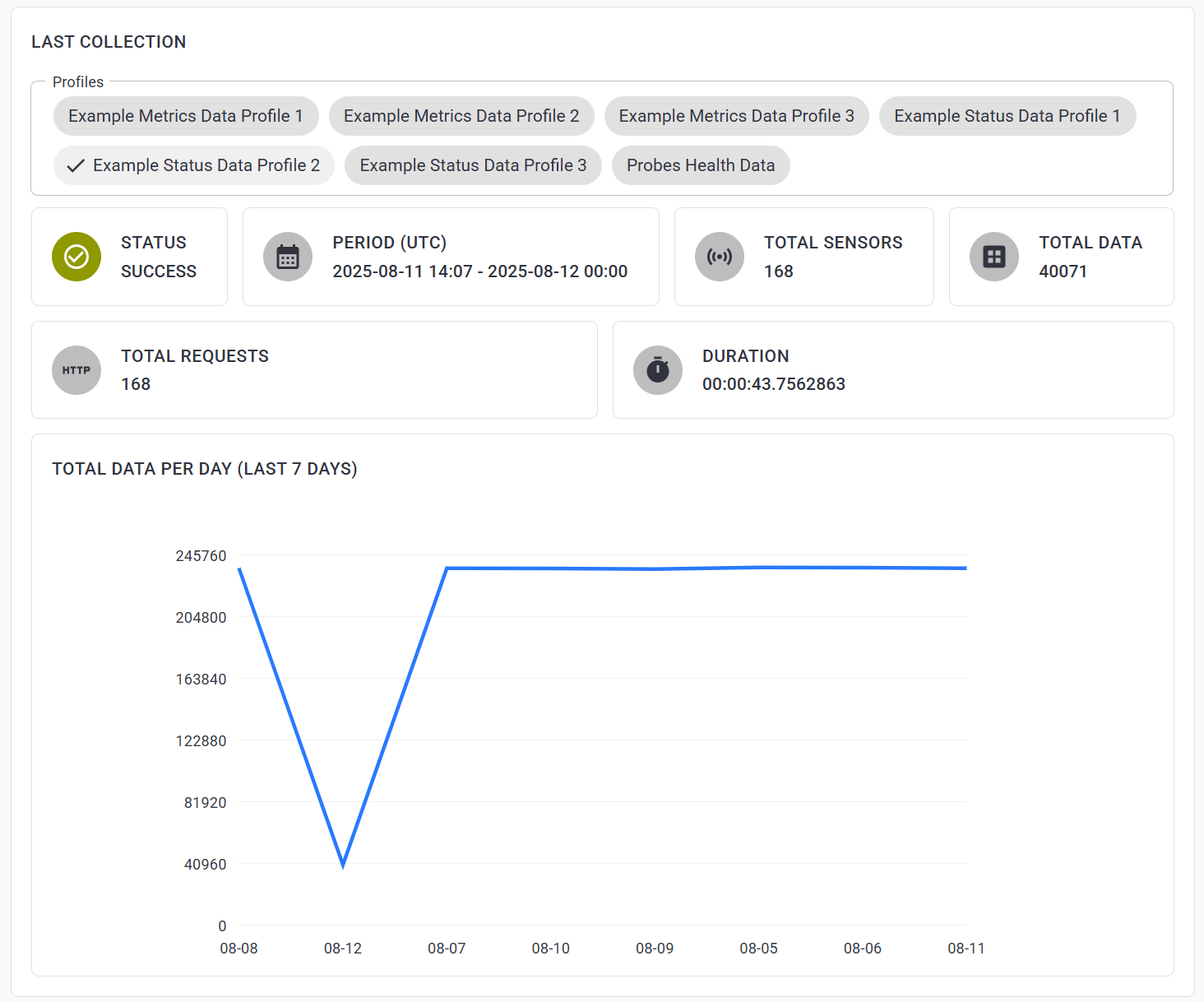Select Example Status Data Profile 3 chip
Screen dimensions: 1204x1002
pos(473,165)
